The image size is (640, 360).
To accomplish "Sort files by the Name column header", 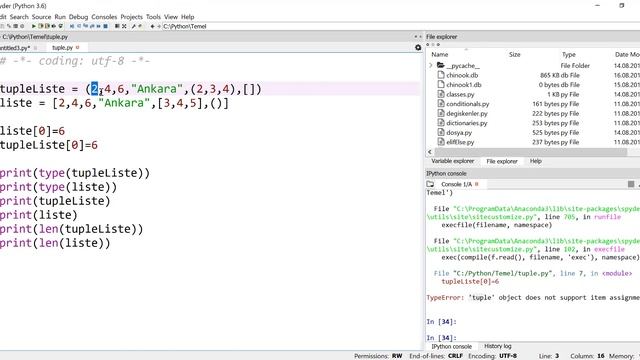I will 440,54.
